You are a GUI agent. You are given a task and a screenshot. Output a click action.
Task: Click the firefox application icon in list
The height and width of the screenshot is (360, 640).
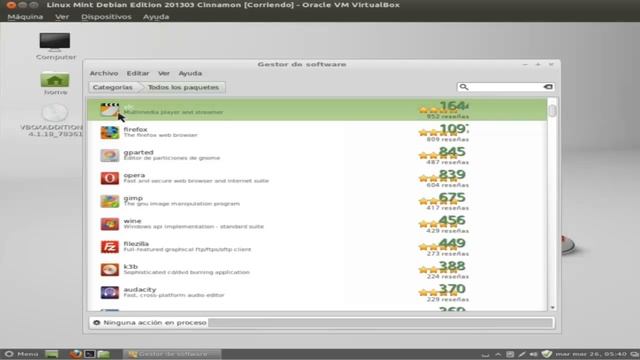pos(109,132)
